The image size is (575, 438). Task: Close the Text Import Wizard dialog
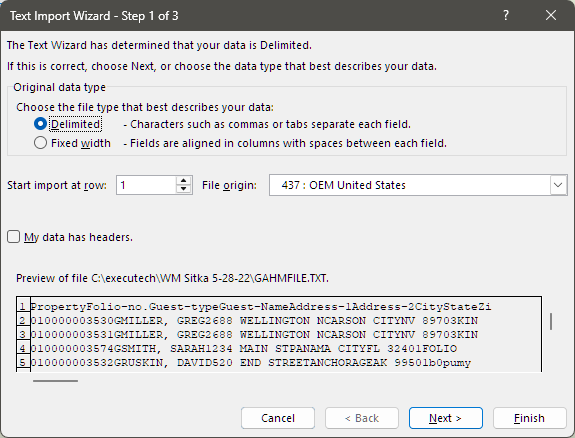pyautogui.click(x=551, y=15)
